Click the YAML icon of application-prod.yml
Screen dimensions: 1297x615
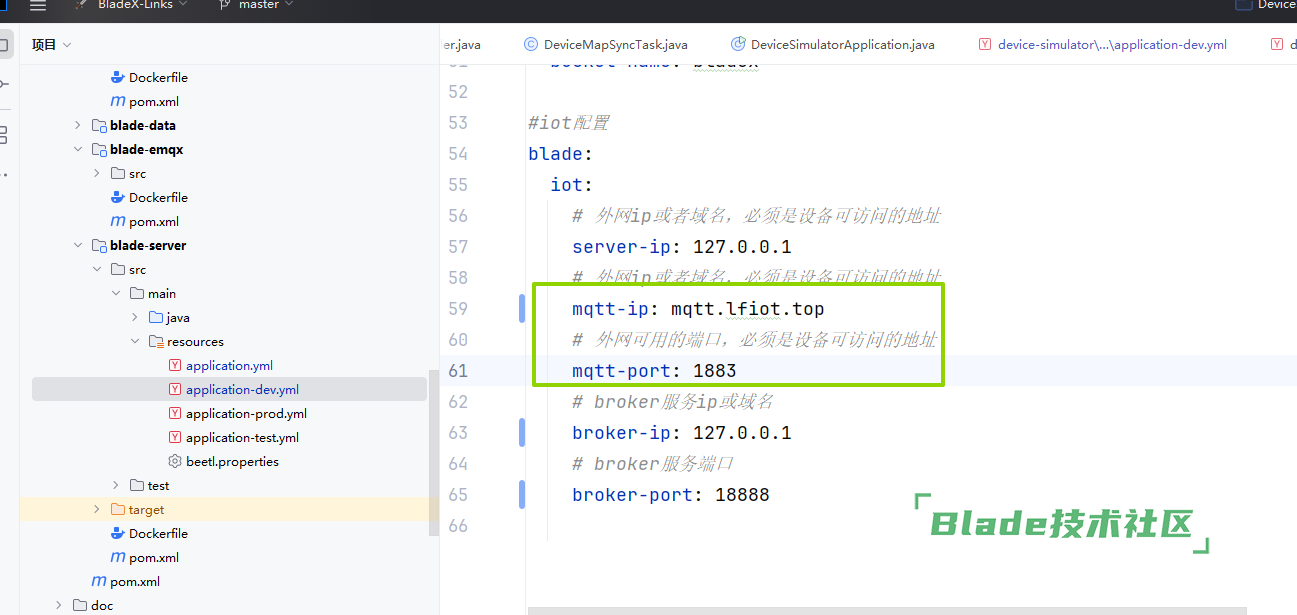(175, 414)
